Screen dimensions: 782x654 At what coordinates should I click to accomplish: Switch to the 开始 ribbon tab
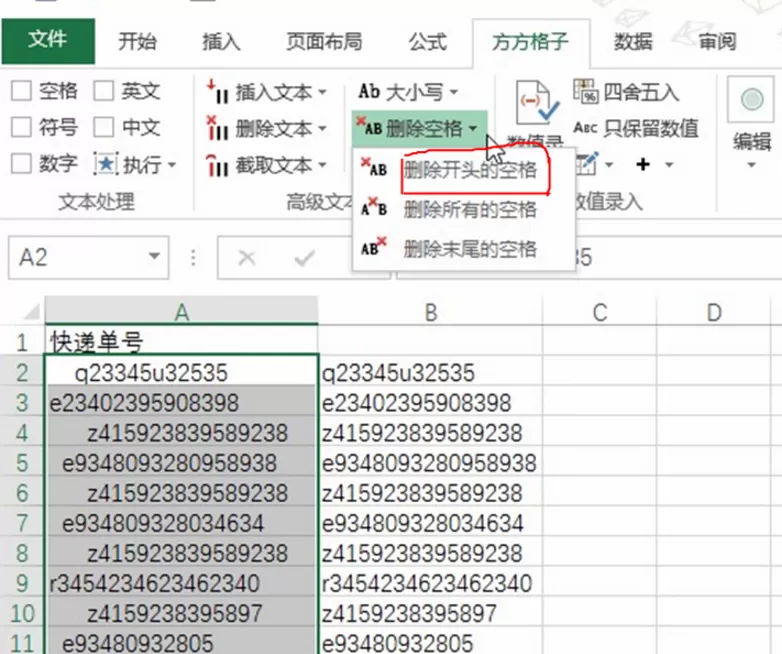pos(137,41)
